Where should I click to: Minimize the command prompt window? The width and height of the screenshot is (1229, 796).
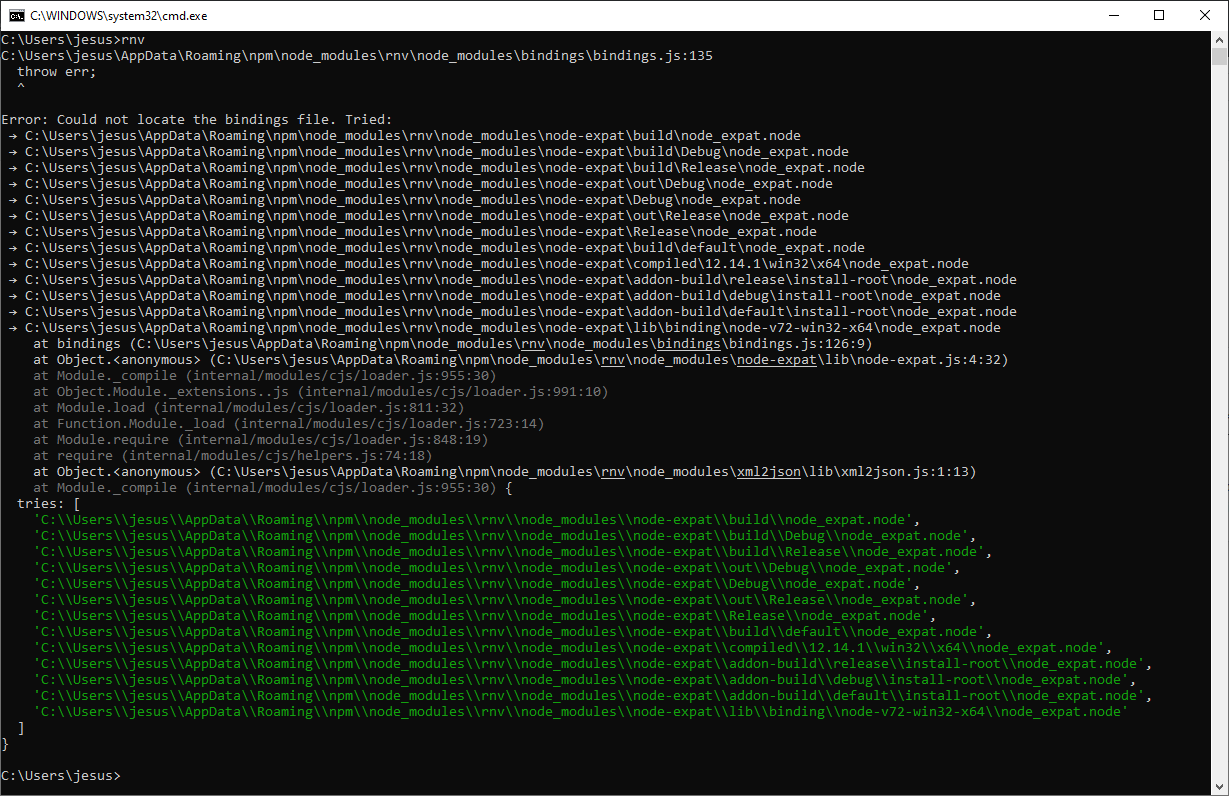coord(1114,15)
